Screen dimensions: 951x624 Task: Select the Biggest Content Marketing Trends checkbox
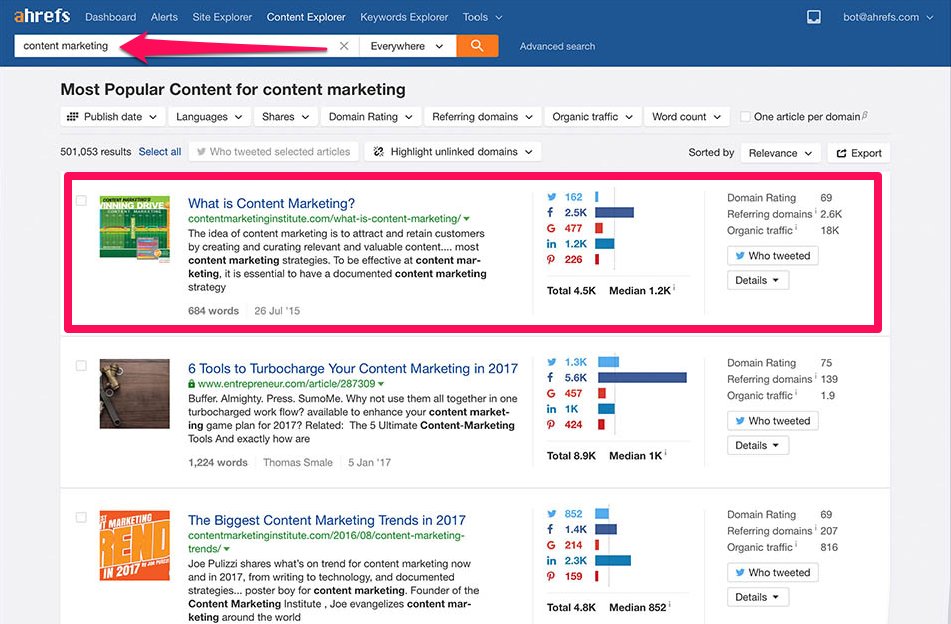click(81, 517)
